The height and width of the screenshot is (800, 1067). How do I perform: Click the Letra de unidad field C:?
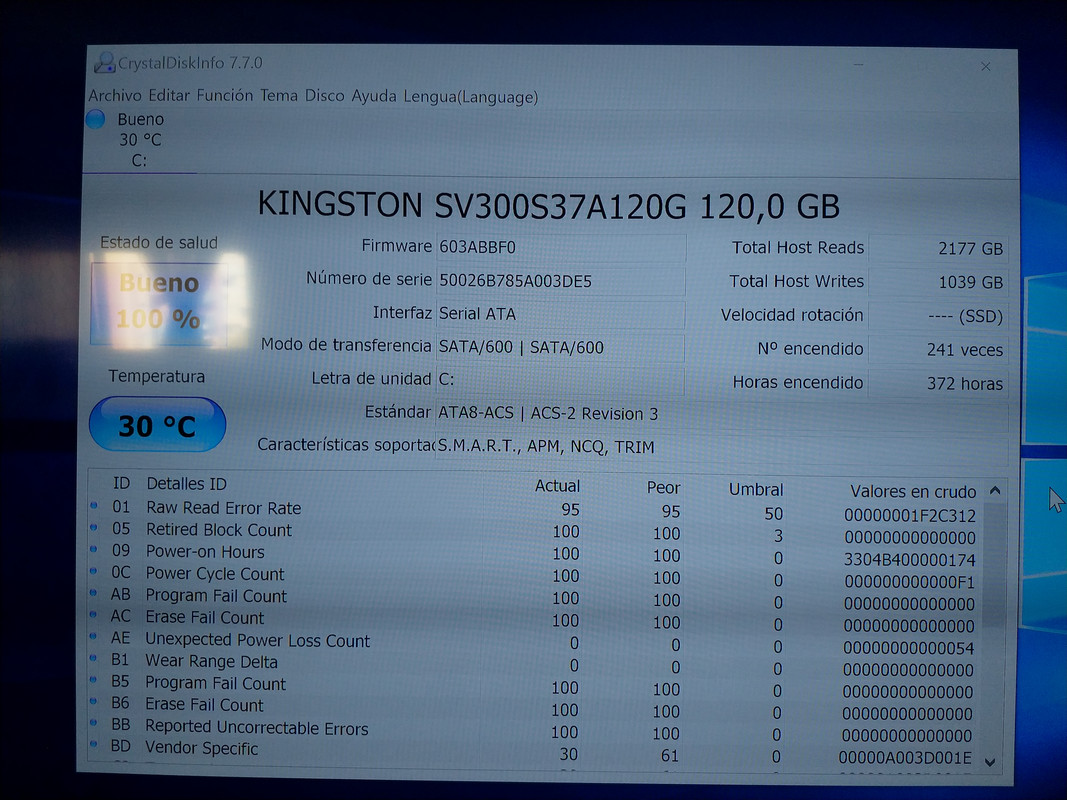coord(561,379)
